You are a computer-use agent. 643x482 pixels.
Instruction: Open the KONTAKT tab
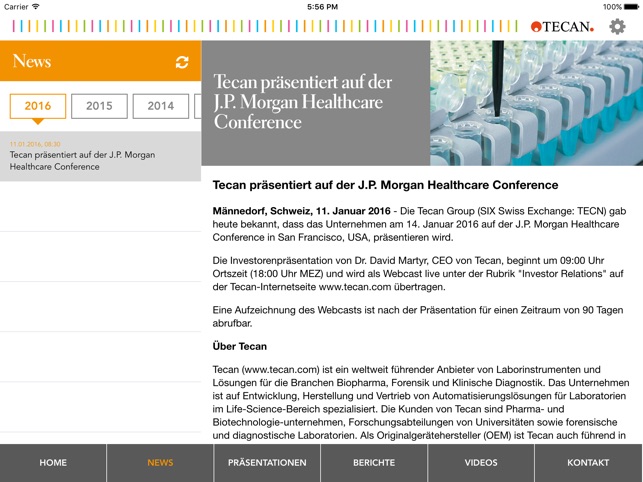588,463
